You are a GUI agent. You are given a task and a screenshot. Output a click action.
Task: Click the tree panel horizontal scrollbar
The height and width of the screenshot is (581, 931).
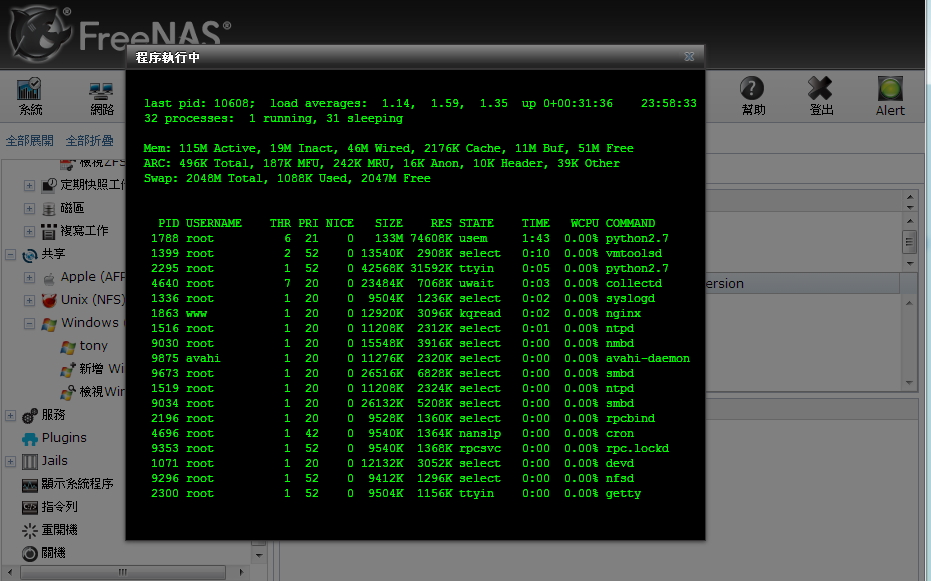(x=123, y=572)
